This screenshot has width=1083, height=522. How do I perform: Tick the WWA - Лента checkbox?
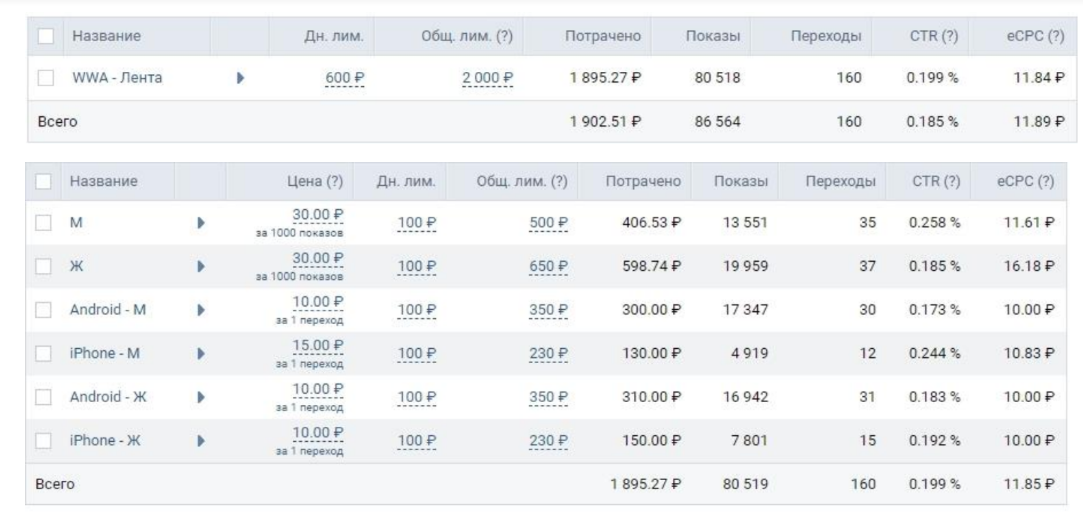44,78
